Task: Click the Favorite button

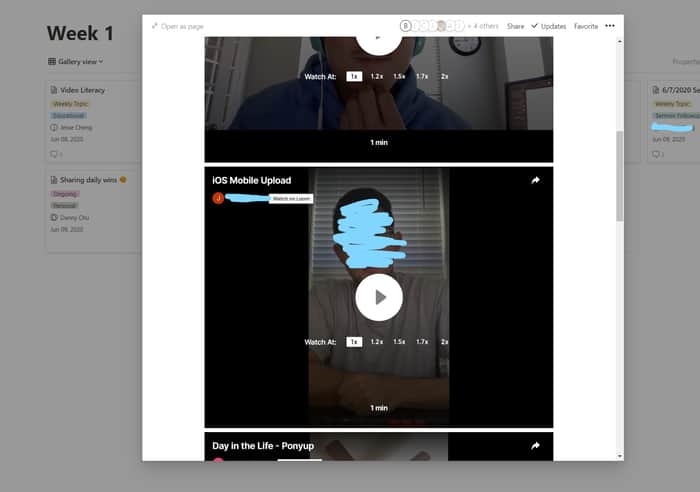Action: (x=586, y=26)
